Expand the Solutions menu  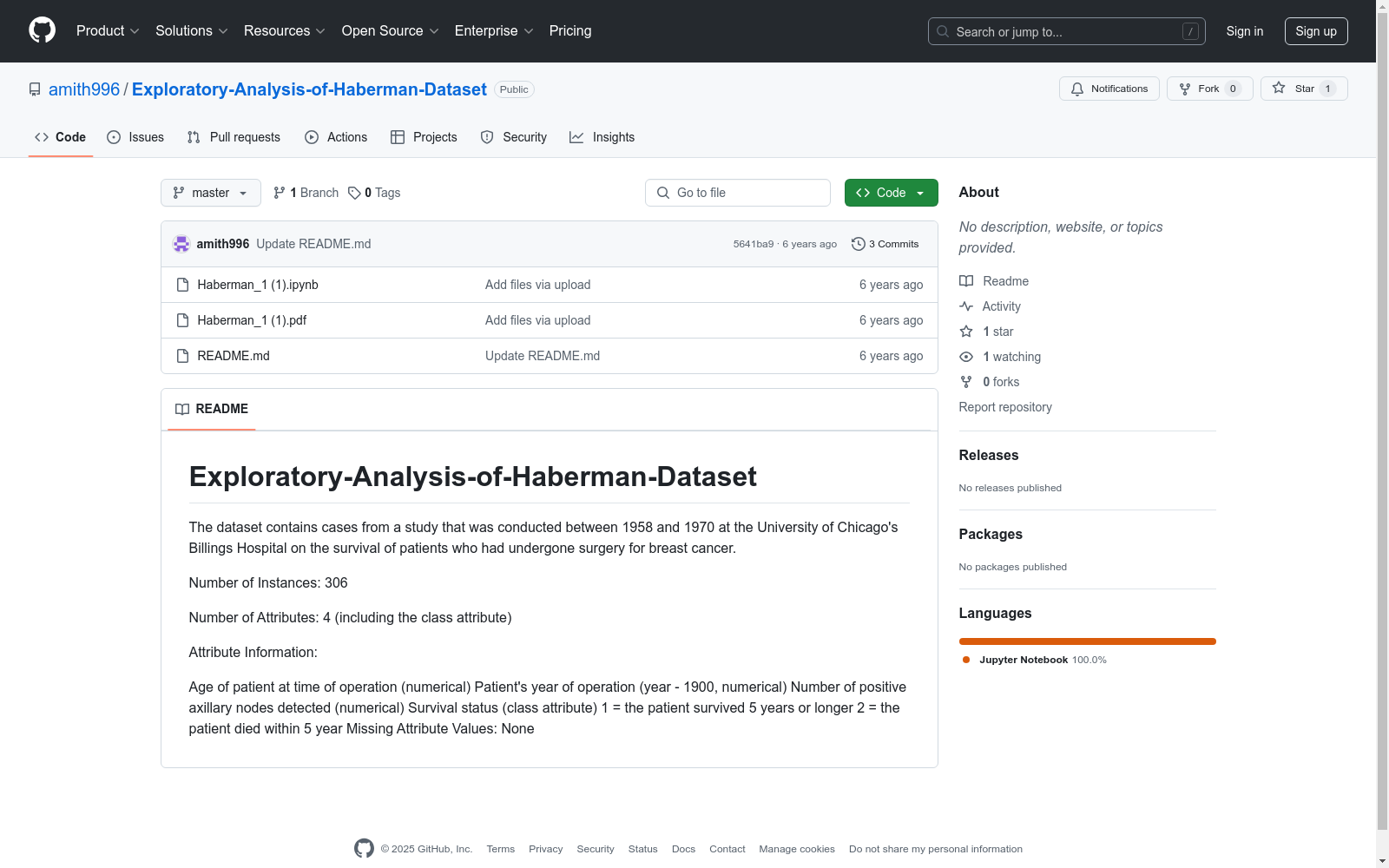[x=192, y=31]
